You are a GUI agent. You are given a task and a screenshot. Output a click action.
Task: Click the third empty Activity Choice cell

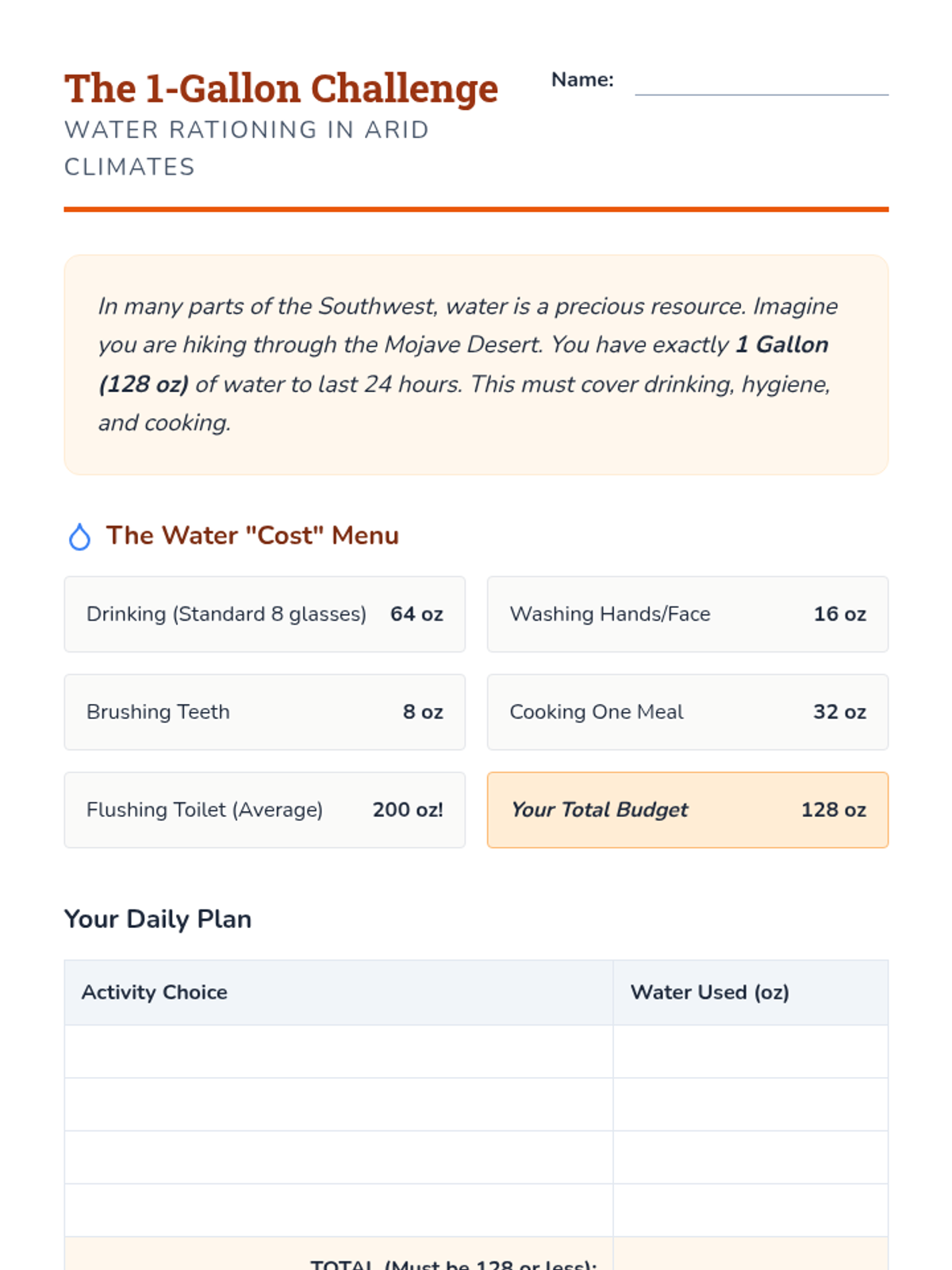(339, 1157)
